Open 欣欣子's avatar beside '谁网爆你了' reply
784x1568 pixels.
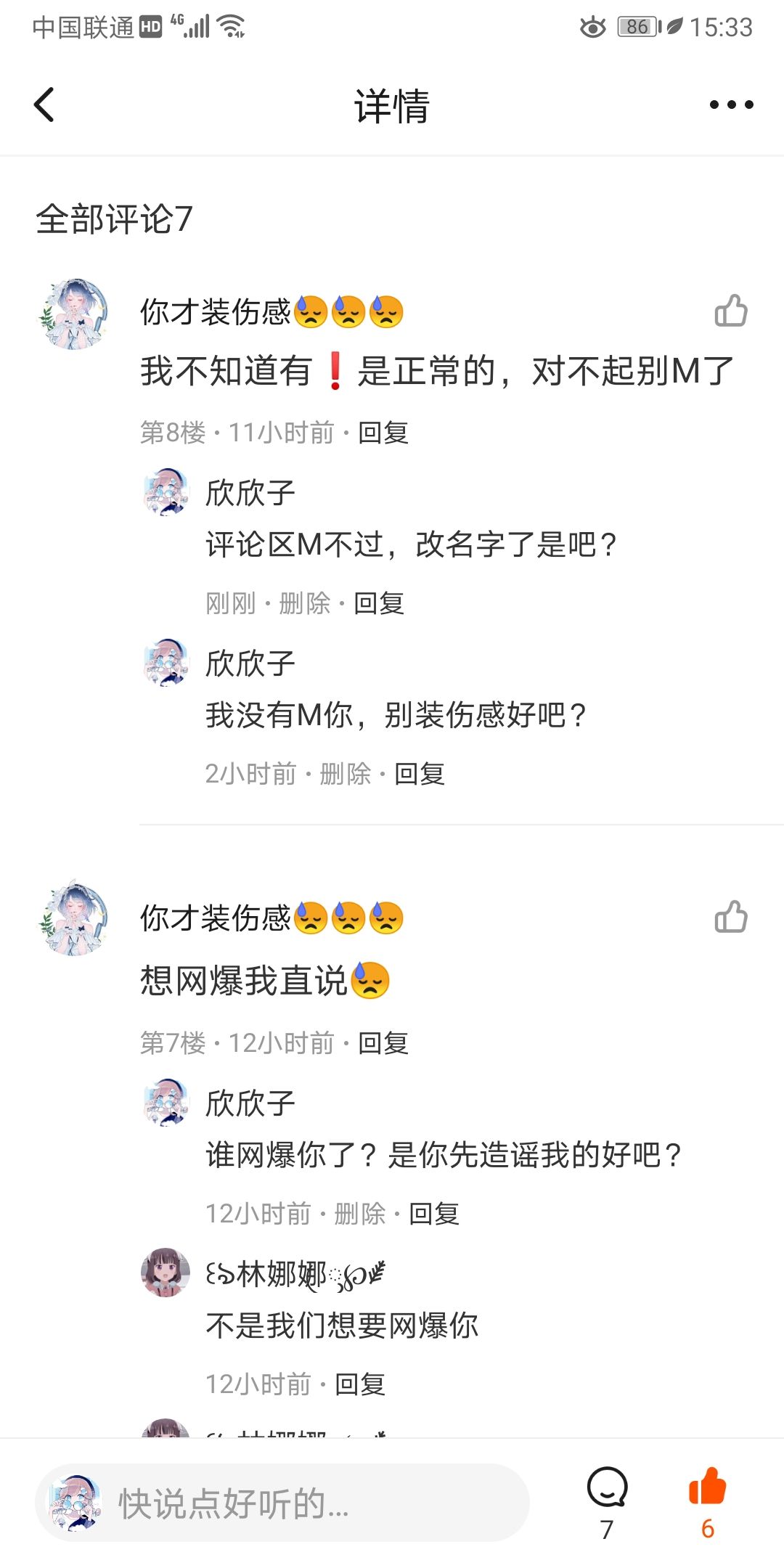click(166, 1102)
